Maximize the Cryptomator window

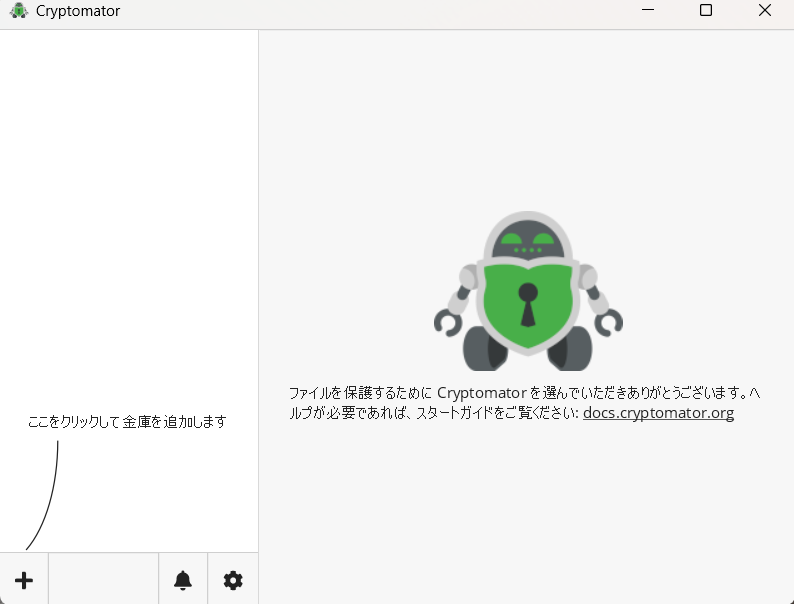[x=706, y=10]
